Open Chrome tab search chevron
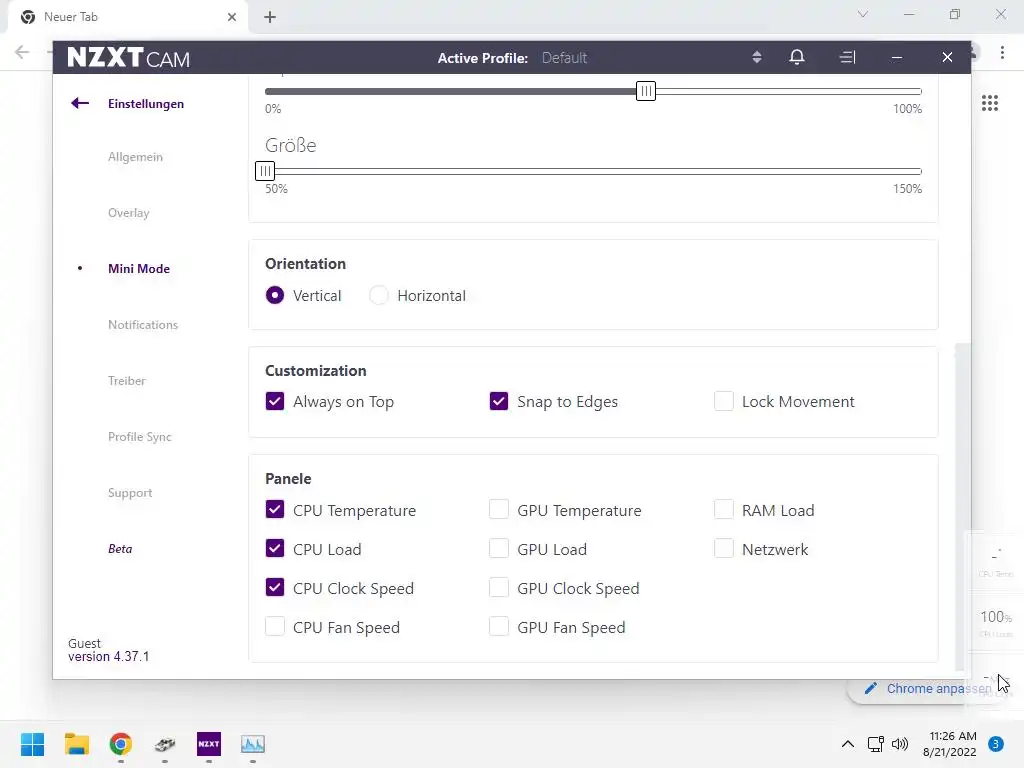The image size is (1024, 768). click(863, 14)
